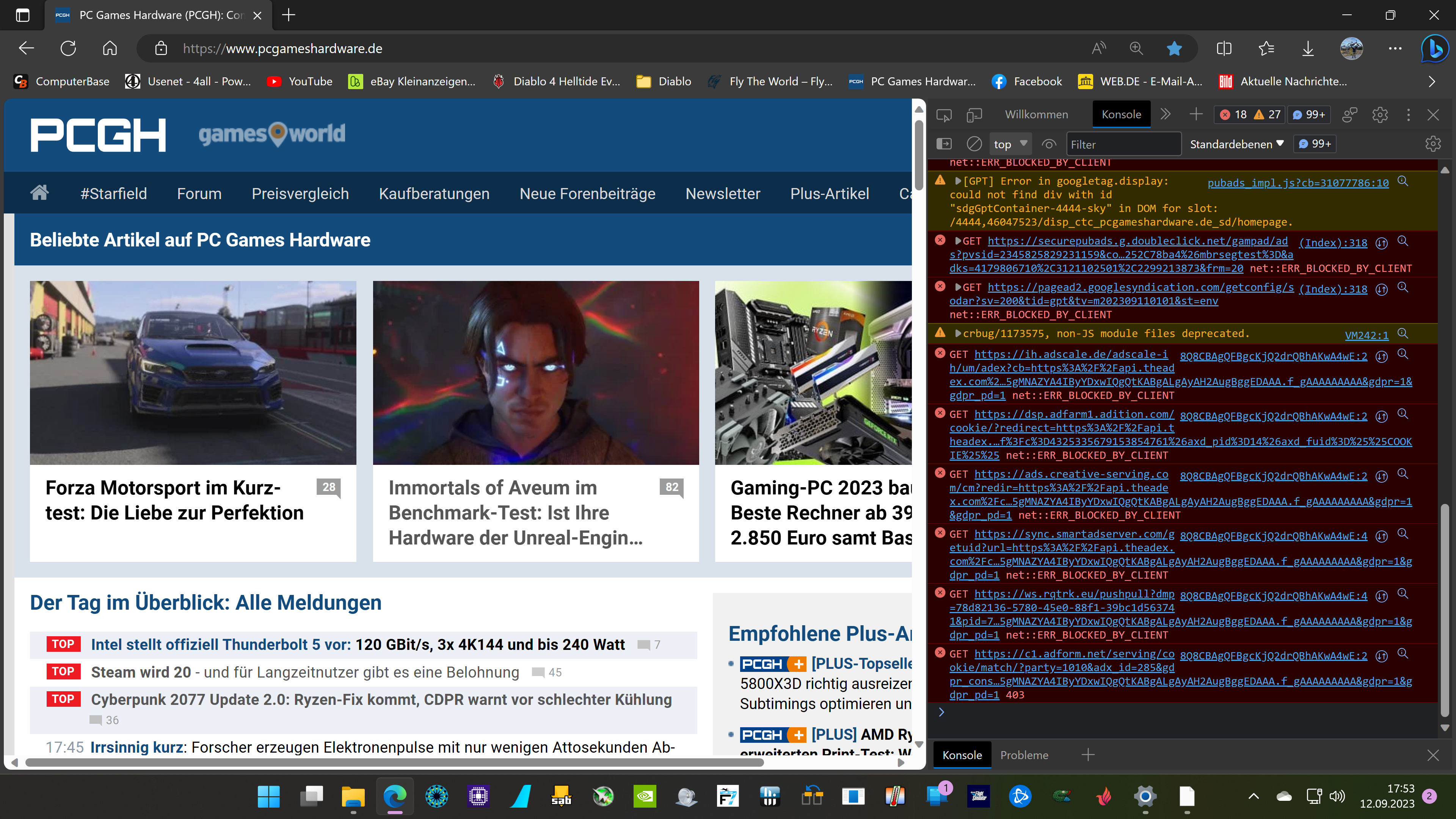Open the top context dropdown
Viewport: 1456px width, 819px height.
tap(1010, 144)
